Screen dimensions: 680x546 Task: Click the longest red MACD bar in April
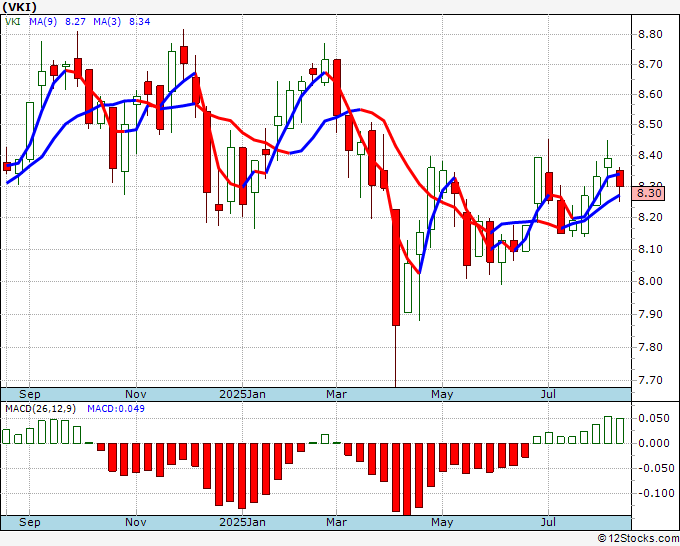(x=407, y=479)
